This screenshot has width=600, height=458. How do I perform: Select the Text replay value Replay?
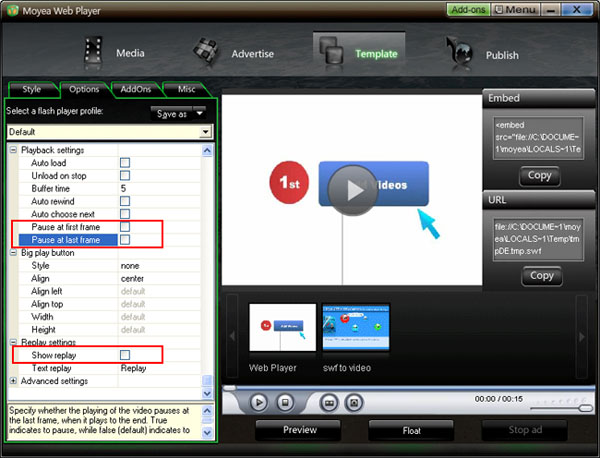coord(134,368)
